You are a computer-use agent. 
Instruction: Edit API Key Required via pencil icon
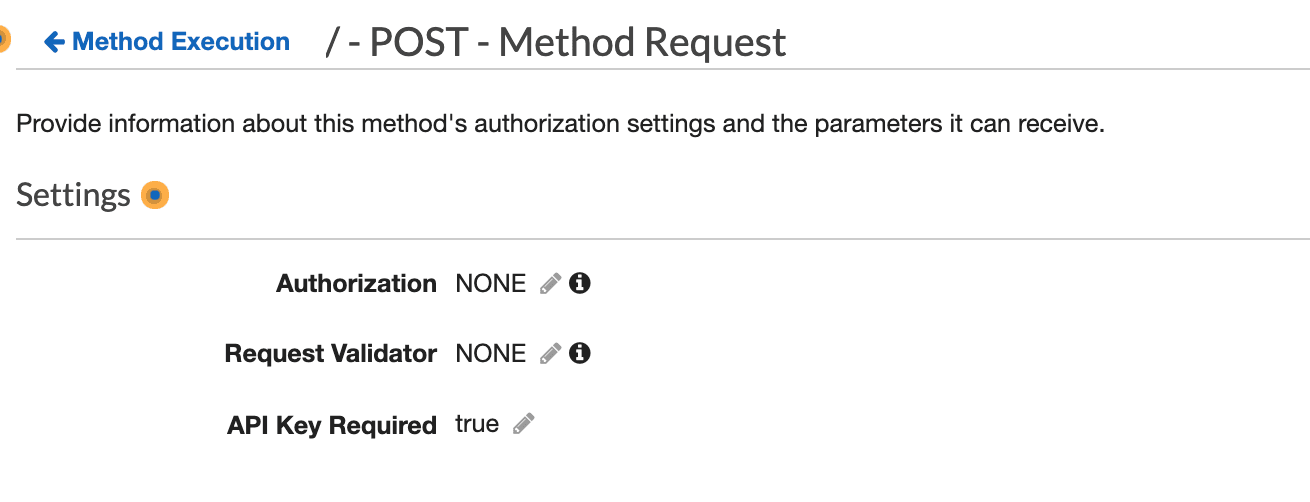523,425
